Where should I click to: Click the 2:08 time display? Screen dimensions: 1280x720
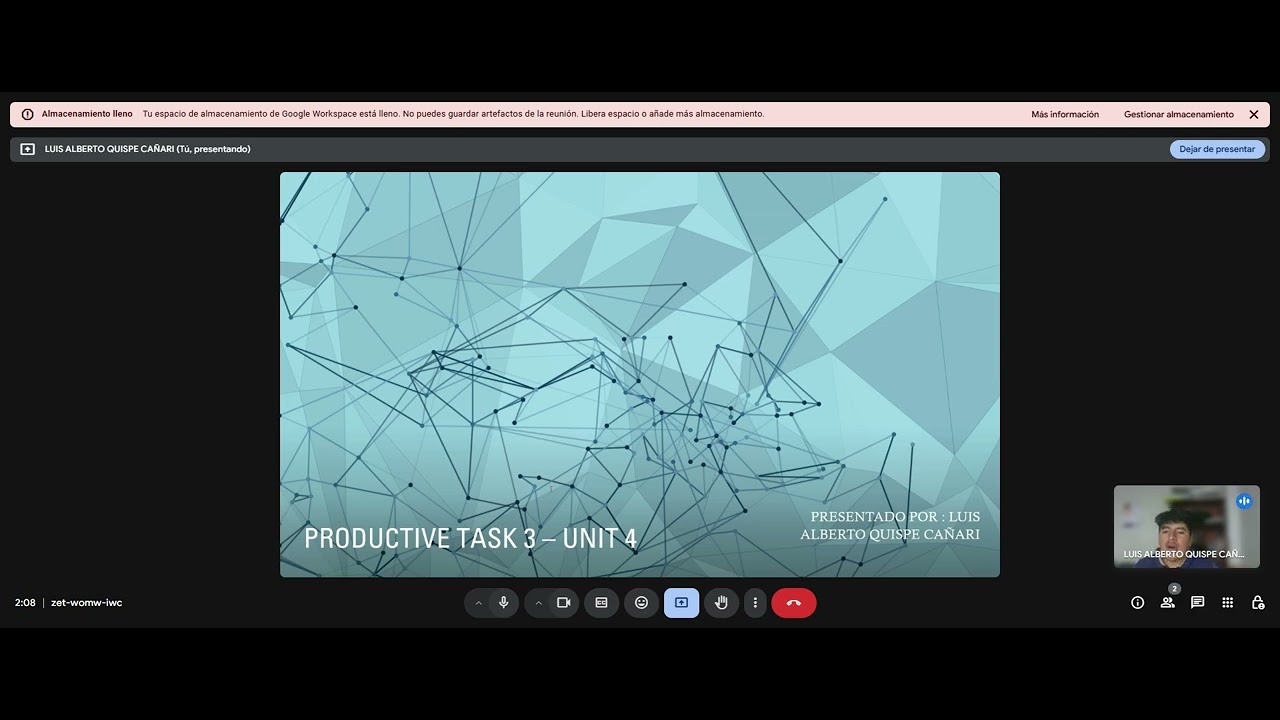25,603
